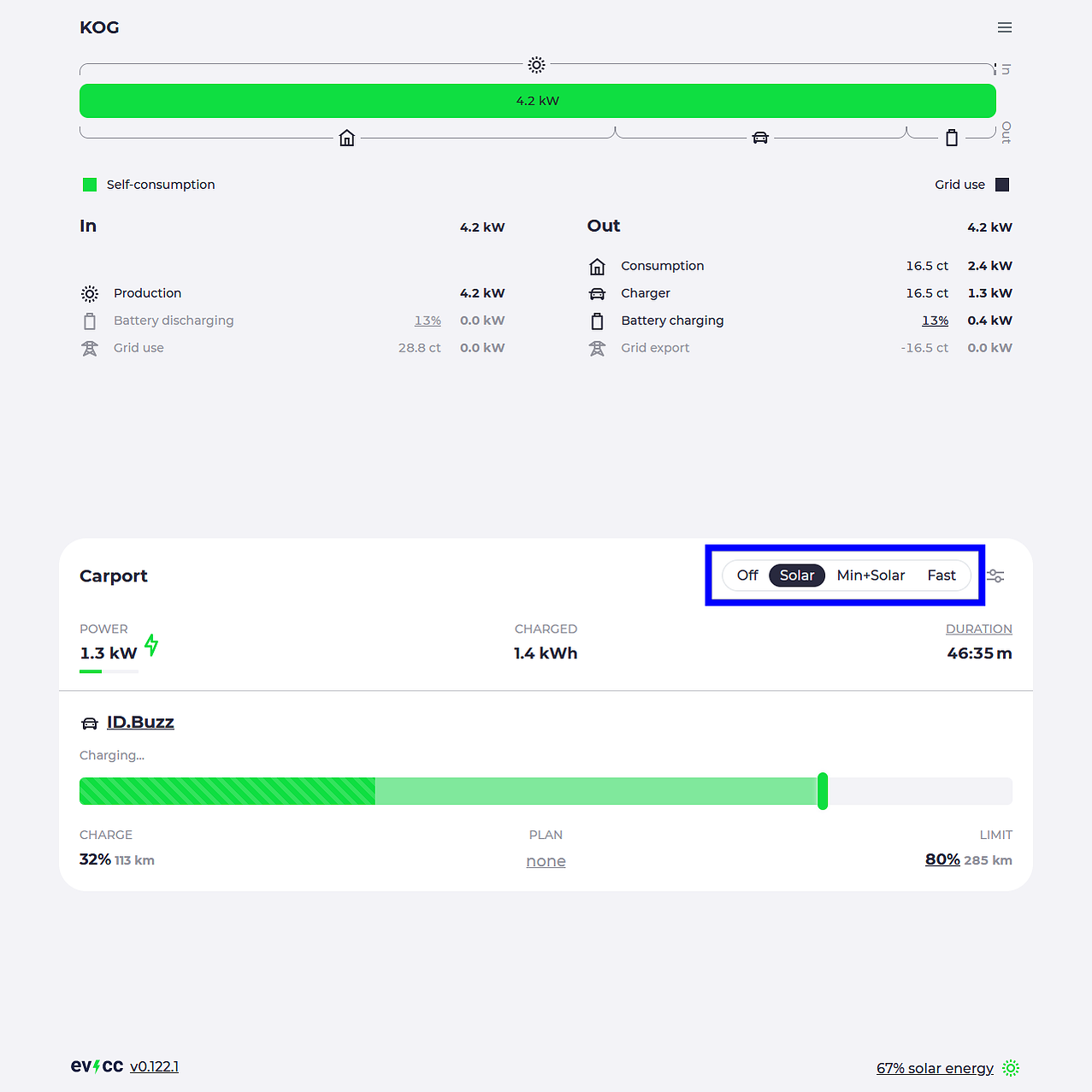Select Fast charging mode
1092x1092 pixels.
[941, 576]
